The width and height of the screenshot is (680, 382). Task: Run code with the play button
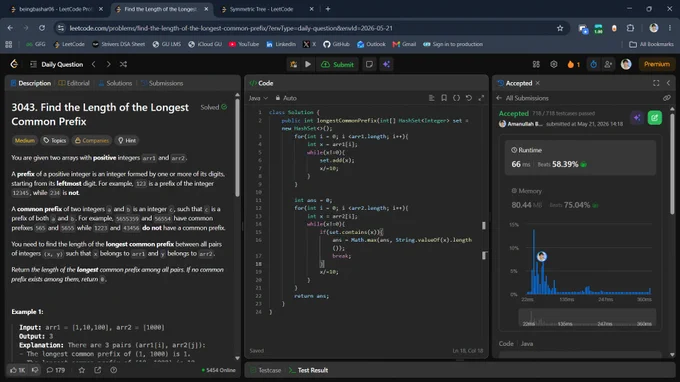308,64
